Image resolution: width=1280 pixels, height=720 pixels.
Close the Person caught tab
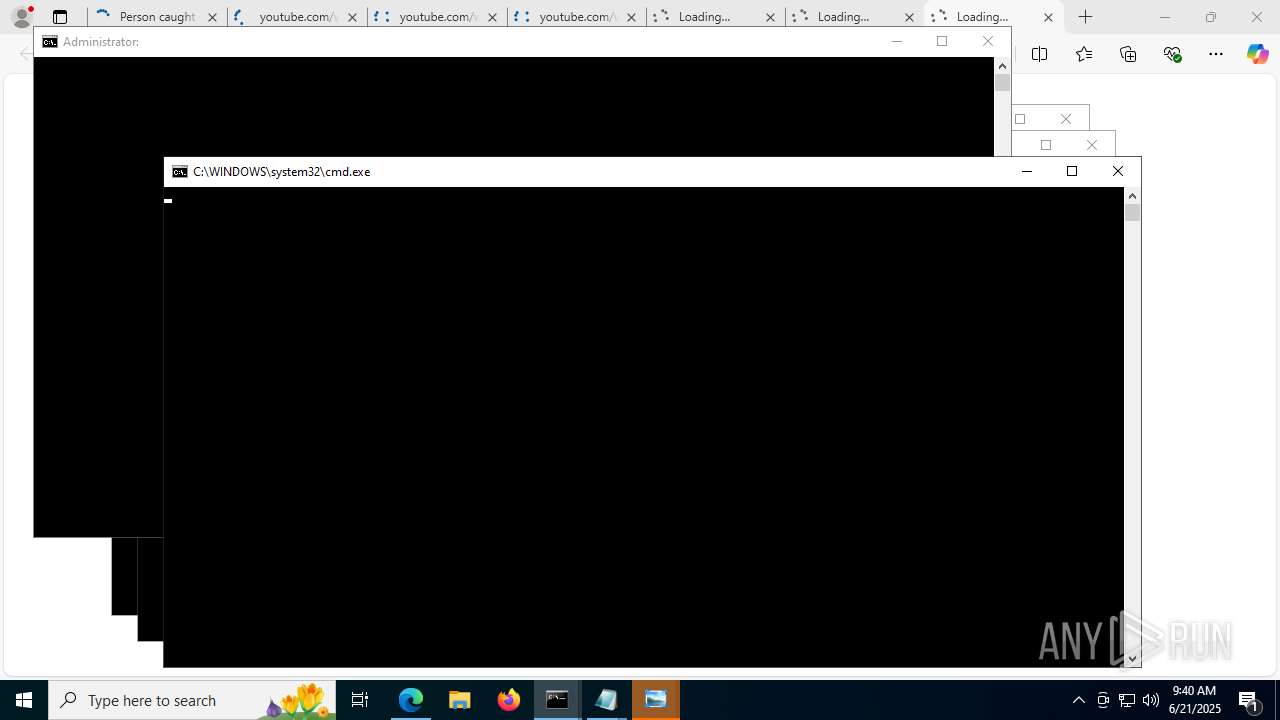coord(212,17)
